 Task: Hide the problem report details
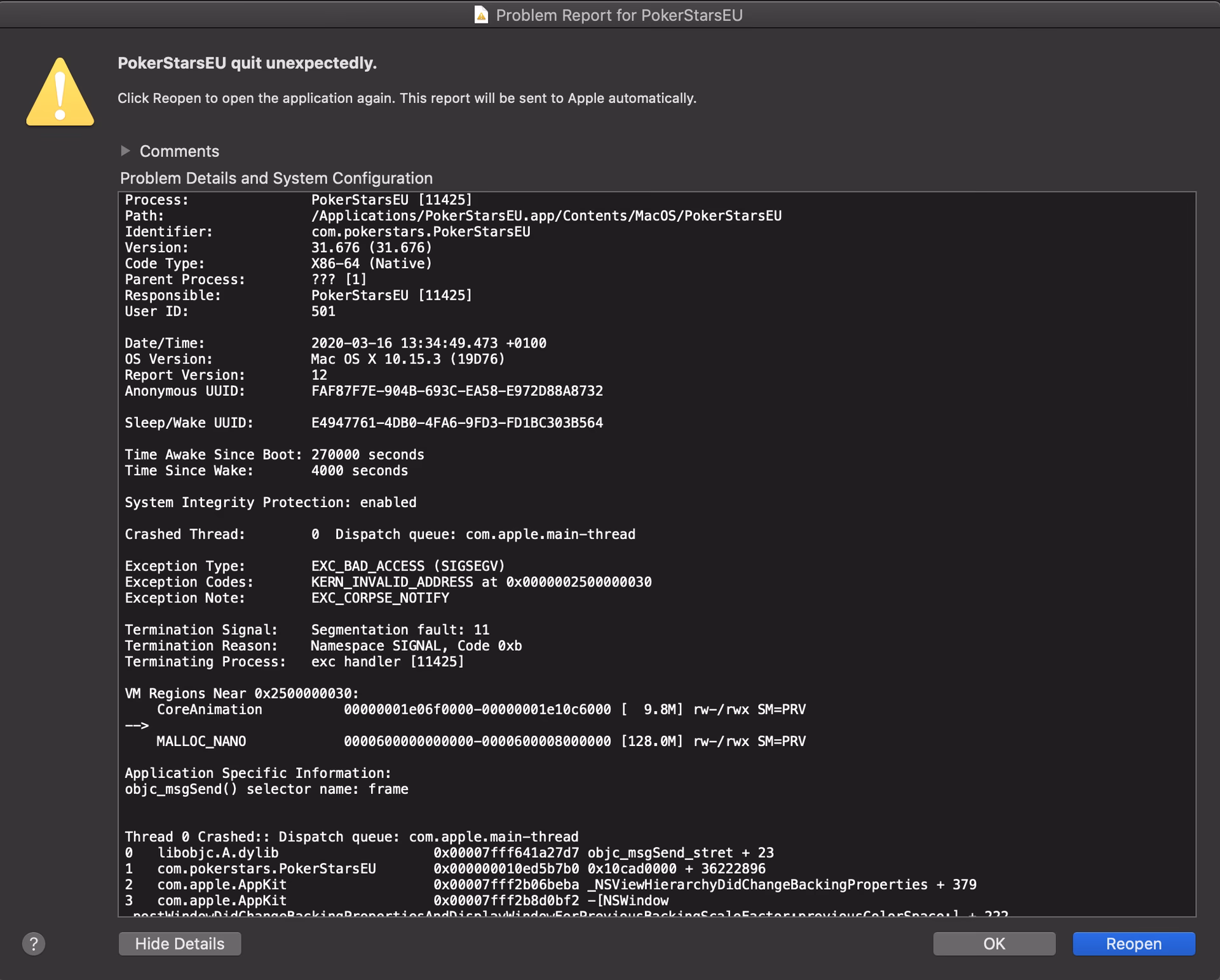tap(180, 944)
